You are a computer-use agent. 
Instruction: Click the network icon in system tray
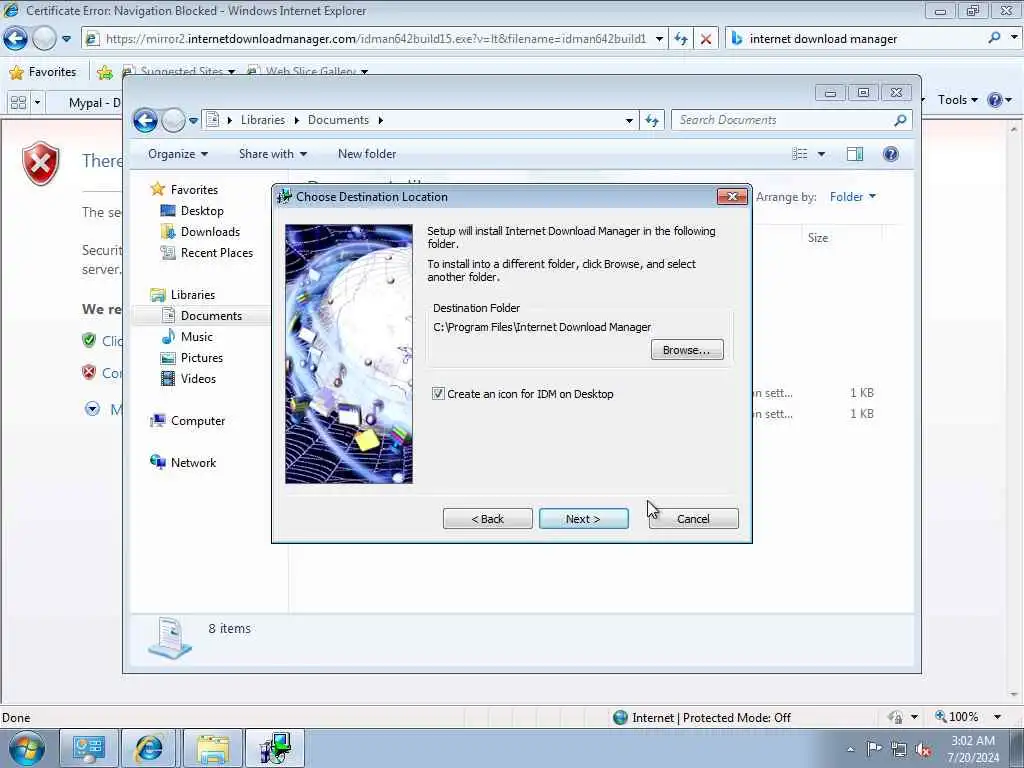[x=899, y=749]
